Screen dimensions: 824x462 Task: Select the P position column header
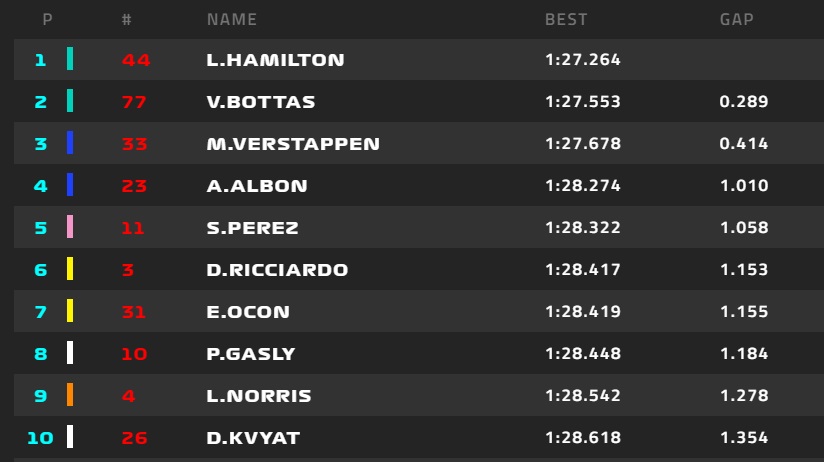click(47, 19)
